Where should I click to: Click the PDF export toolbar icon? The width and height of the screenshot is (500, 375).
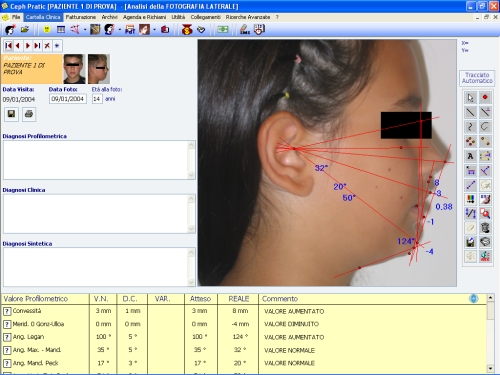130,30
